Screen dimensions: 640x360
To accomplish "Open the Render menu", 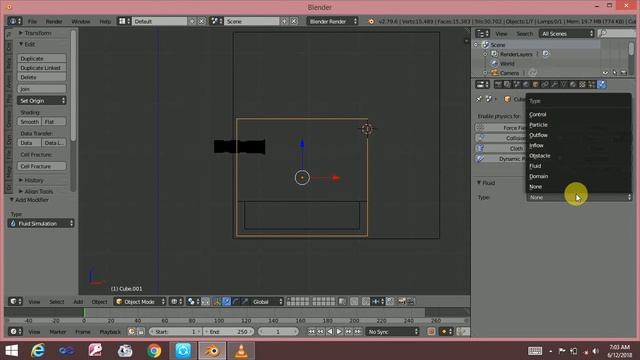I will [54, 21].
